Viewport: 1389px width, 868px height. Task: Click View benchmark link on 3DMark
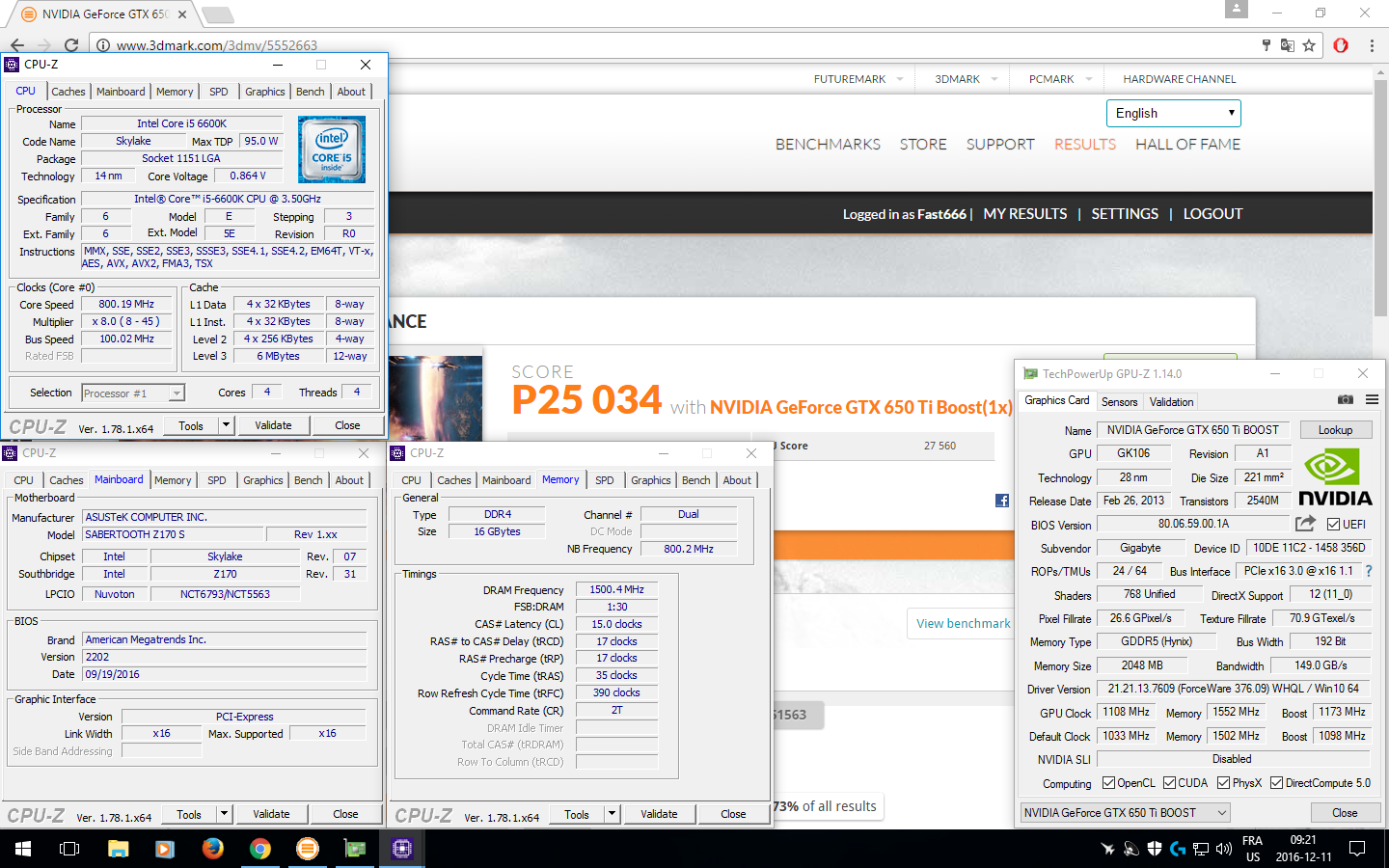coord(964,623)
